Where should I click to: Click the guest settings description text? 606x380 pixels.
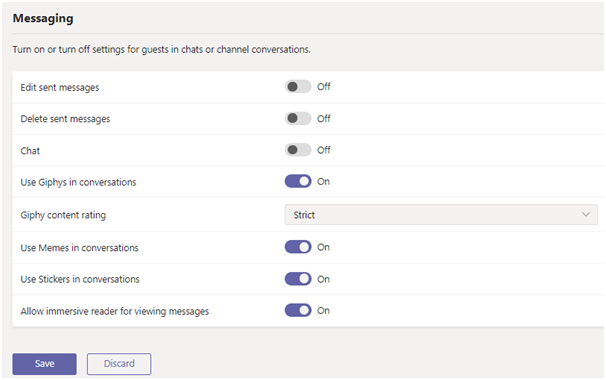162,50
